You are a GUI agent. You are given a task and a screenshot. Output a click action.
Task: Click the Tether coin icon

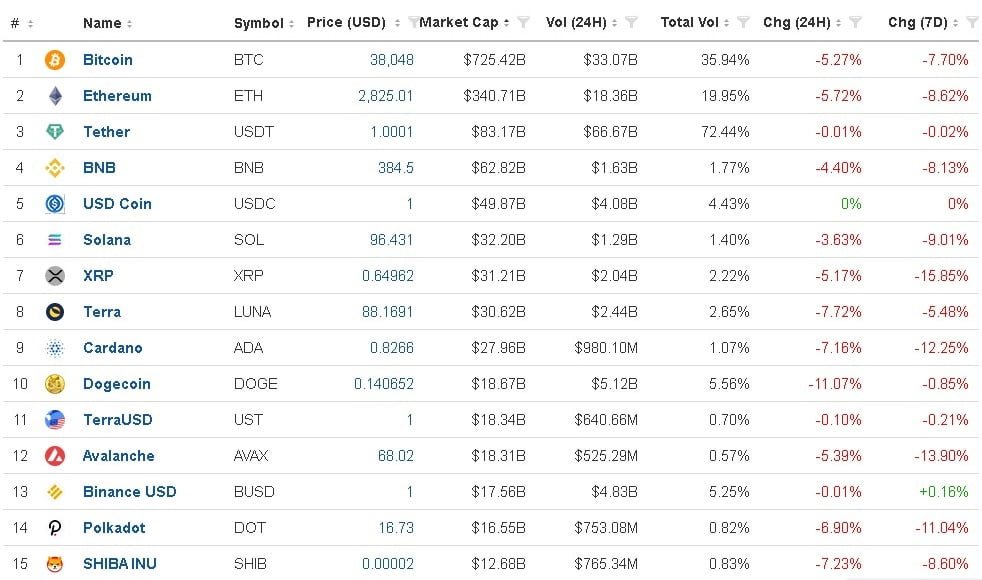pyautogui.click(x=55, y=132)
